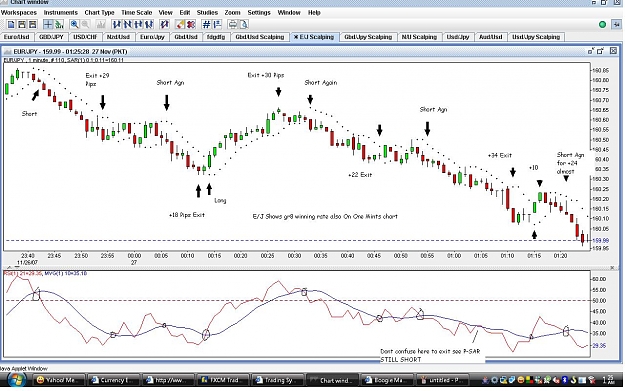Image resolution: width=625 pixels, height=391 pixels.
Task: Click the 159.99 current price label
Action: point(600,240)
